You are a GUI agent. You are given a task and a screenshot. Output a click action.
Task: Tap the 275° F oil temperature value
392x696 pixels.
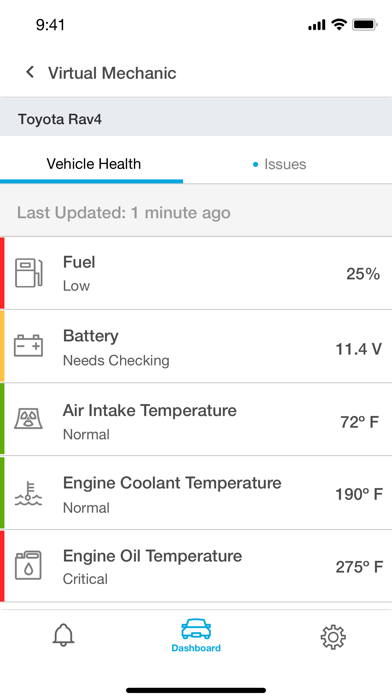point(359,567)
